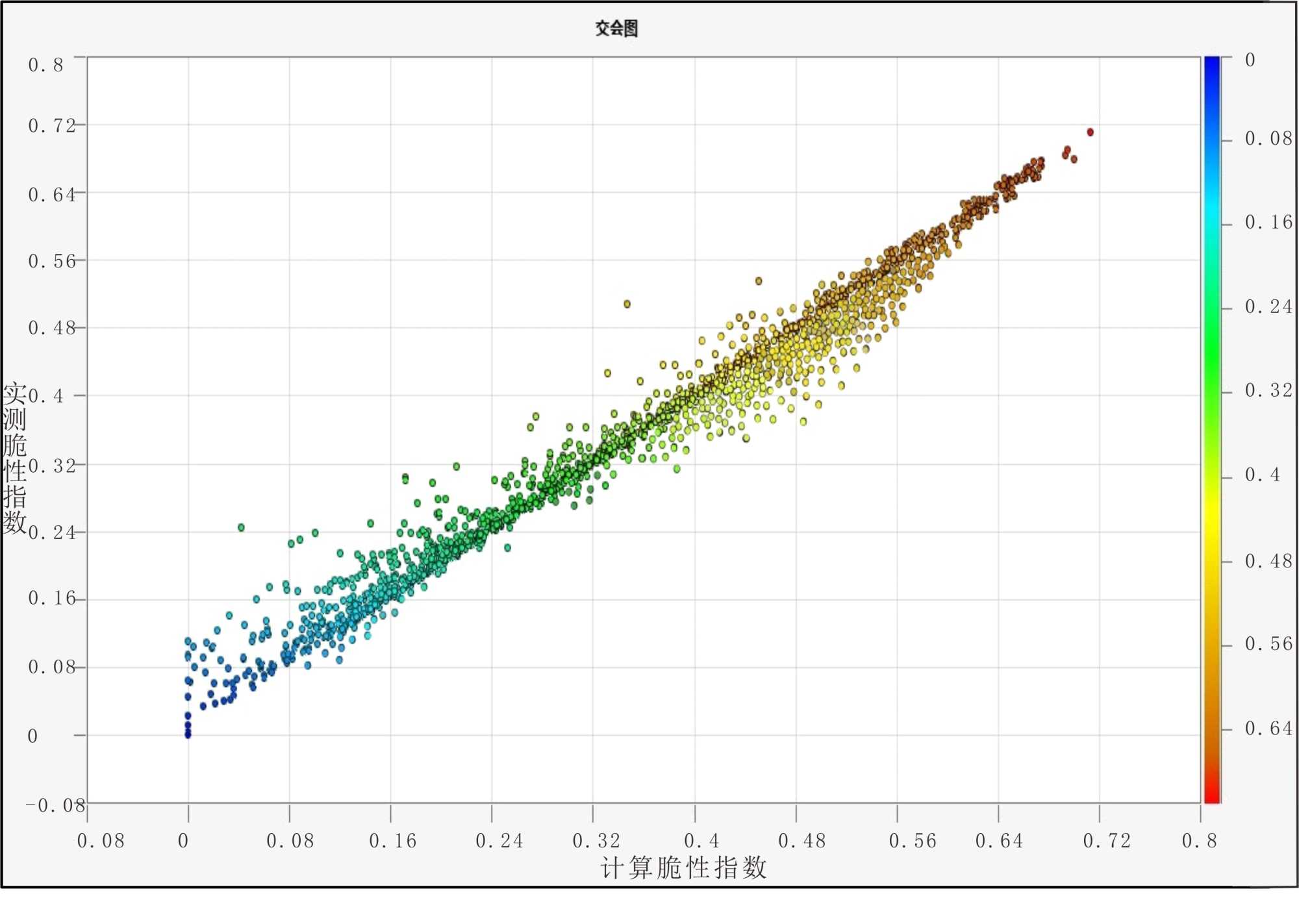Select the y-axis label 实测脆性指数
The width and height of the screenshot is (1299, 924).
[x=14, y=458]
